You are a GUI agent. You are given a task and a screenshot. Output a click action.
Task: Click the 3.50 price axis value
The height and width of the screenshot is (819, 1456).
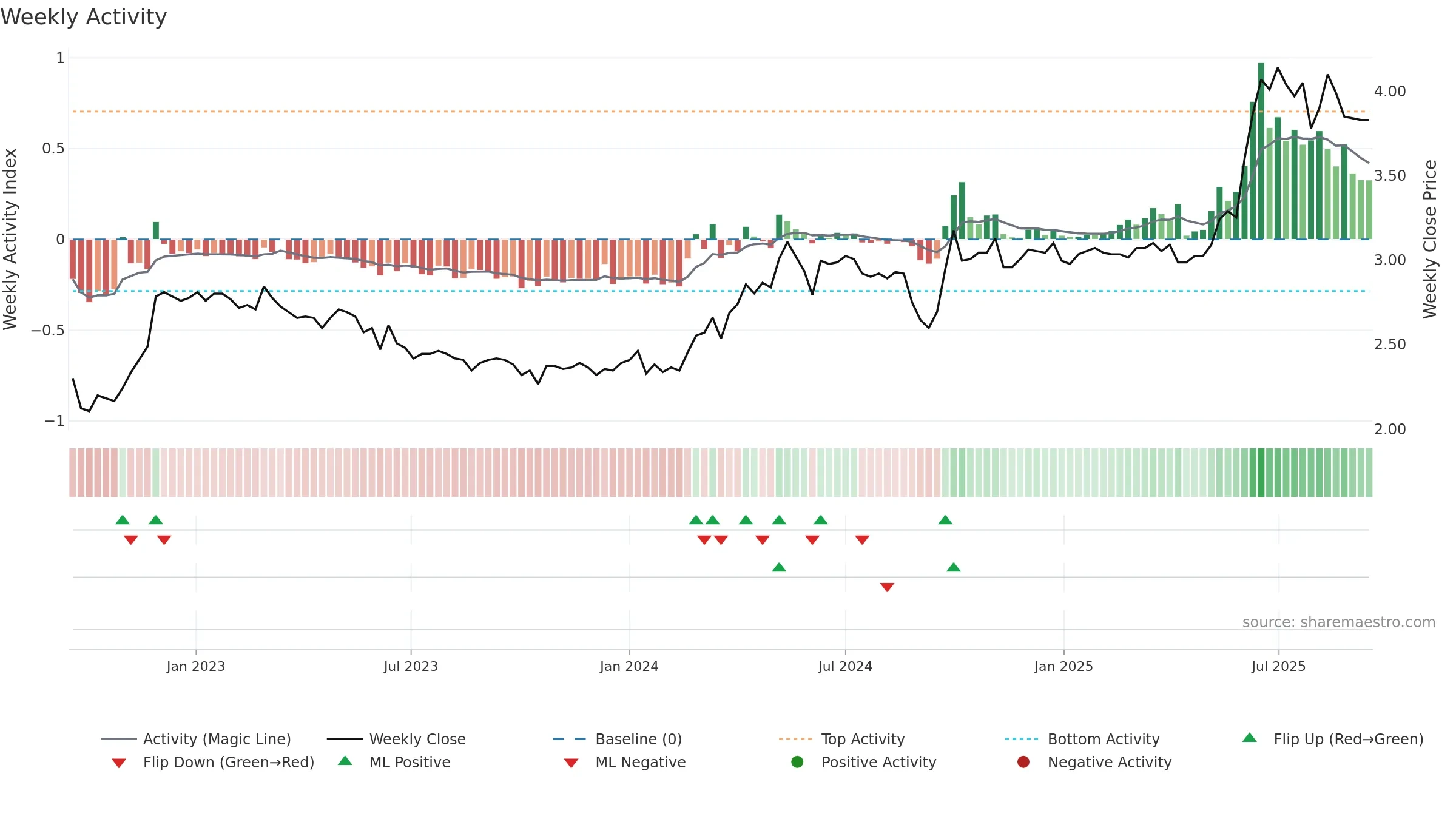pos(1390,176)
